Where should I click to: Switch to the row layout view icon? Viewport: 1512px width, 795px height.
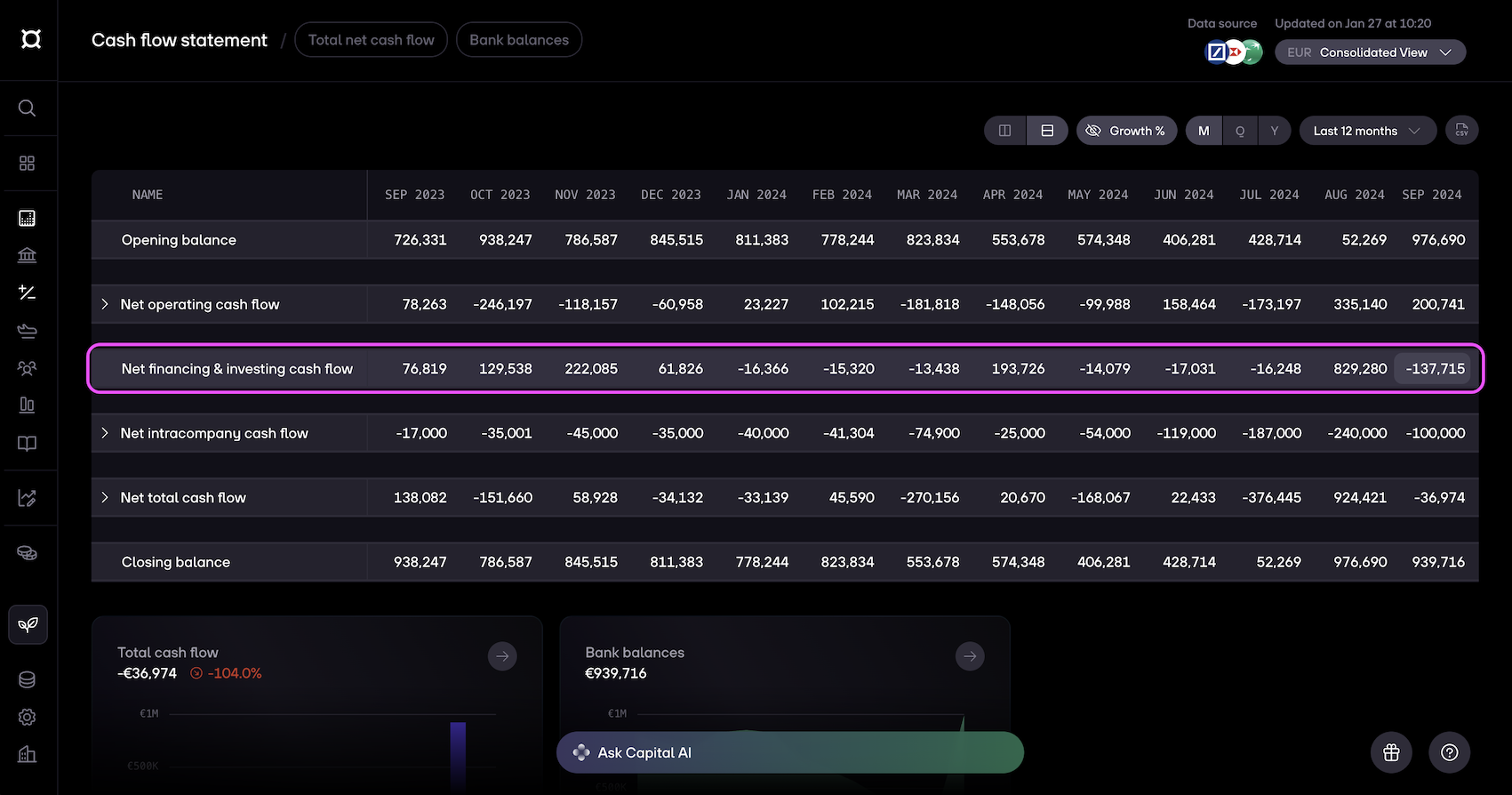tap(1047, 131)
